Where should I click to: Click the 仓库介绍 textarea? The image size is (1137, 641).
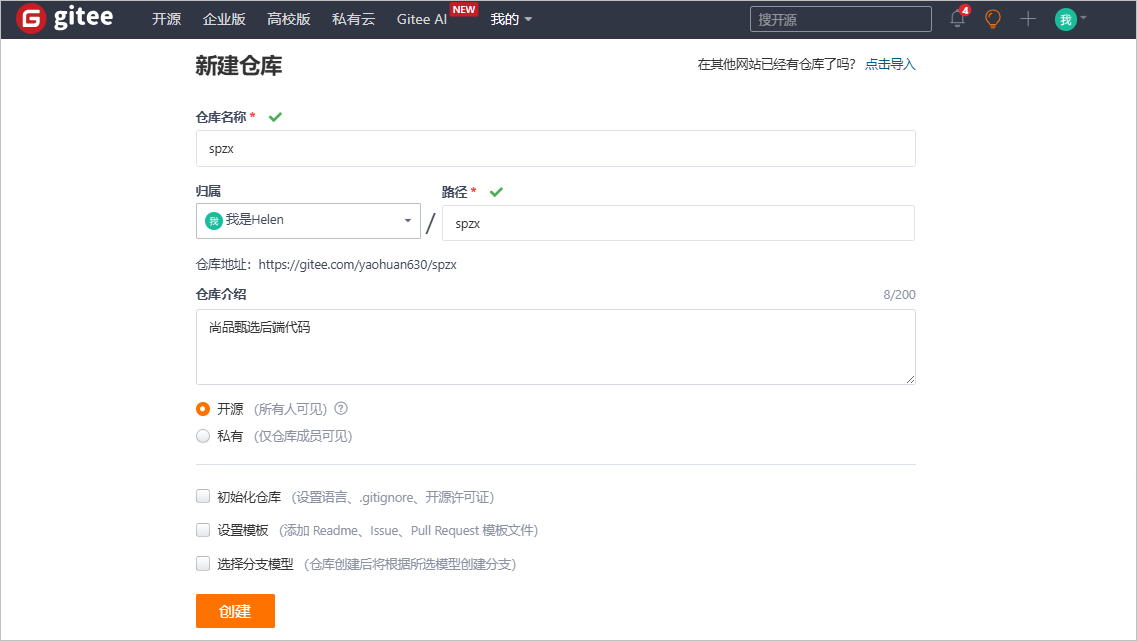(x=555, y=347)
